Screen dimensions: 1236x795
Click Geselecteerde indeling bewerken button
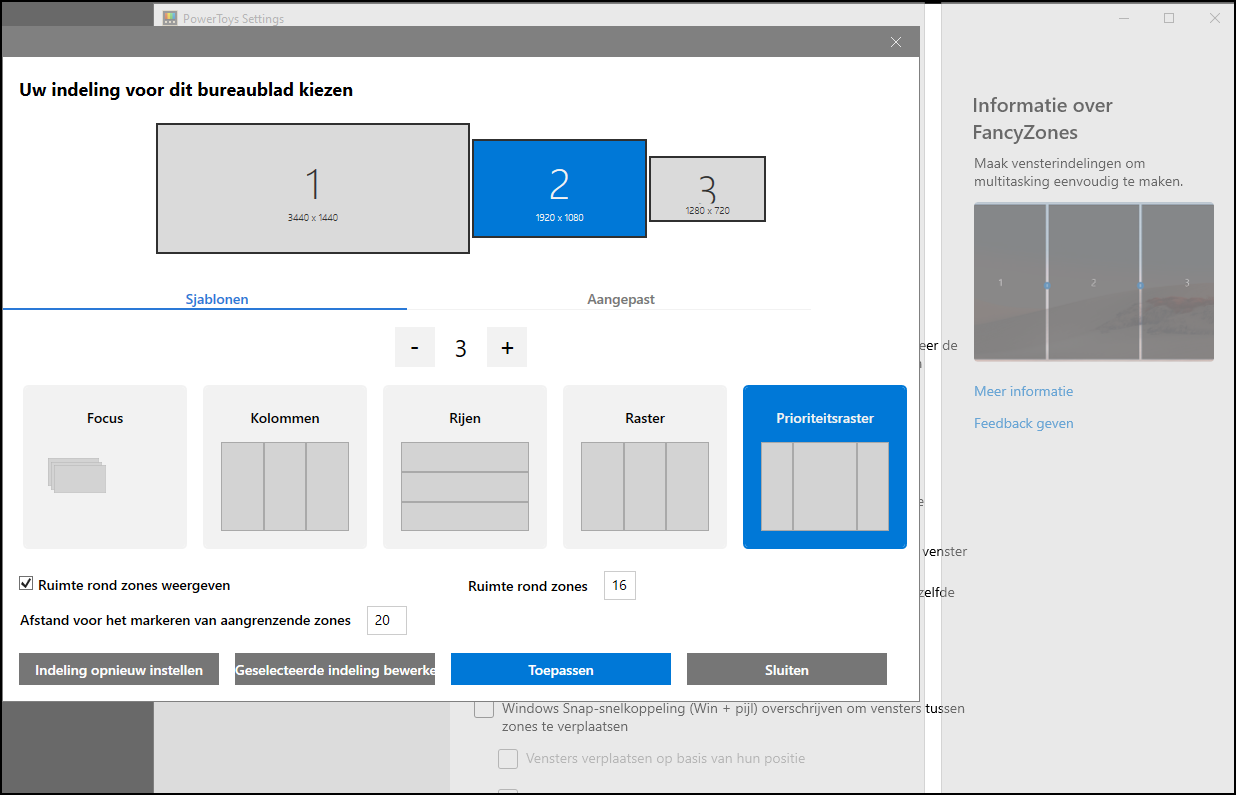pyautogui.click(x=335, y=669)
